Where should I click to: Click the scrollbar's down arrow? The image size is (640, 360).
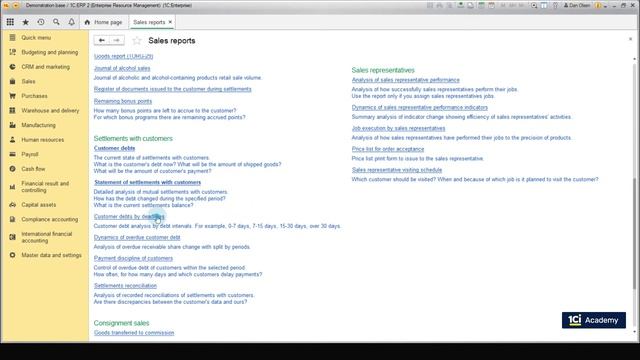point(634,333)
